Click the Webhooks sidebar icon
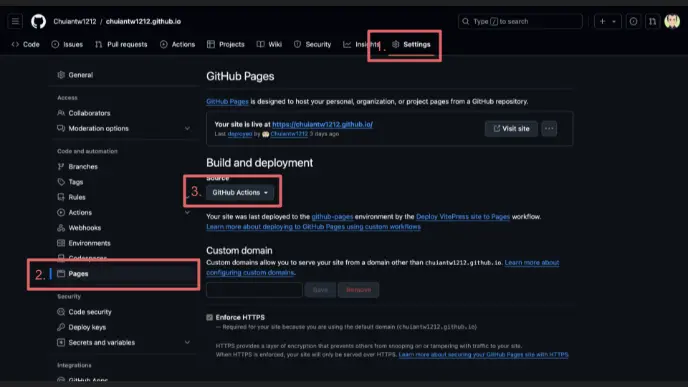Screen dimensions: 688x387 [61, 228]
